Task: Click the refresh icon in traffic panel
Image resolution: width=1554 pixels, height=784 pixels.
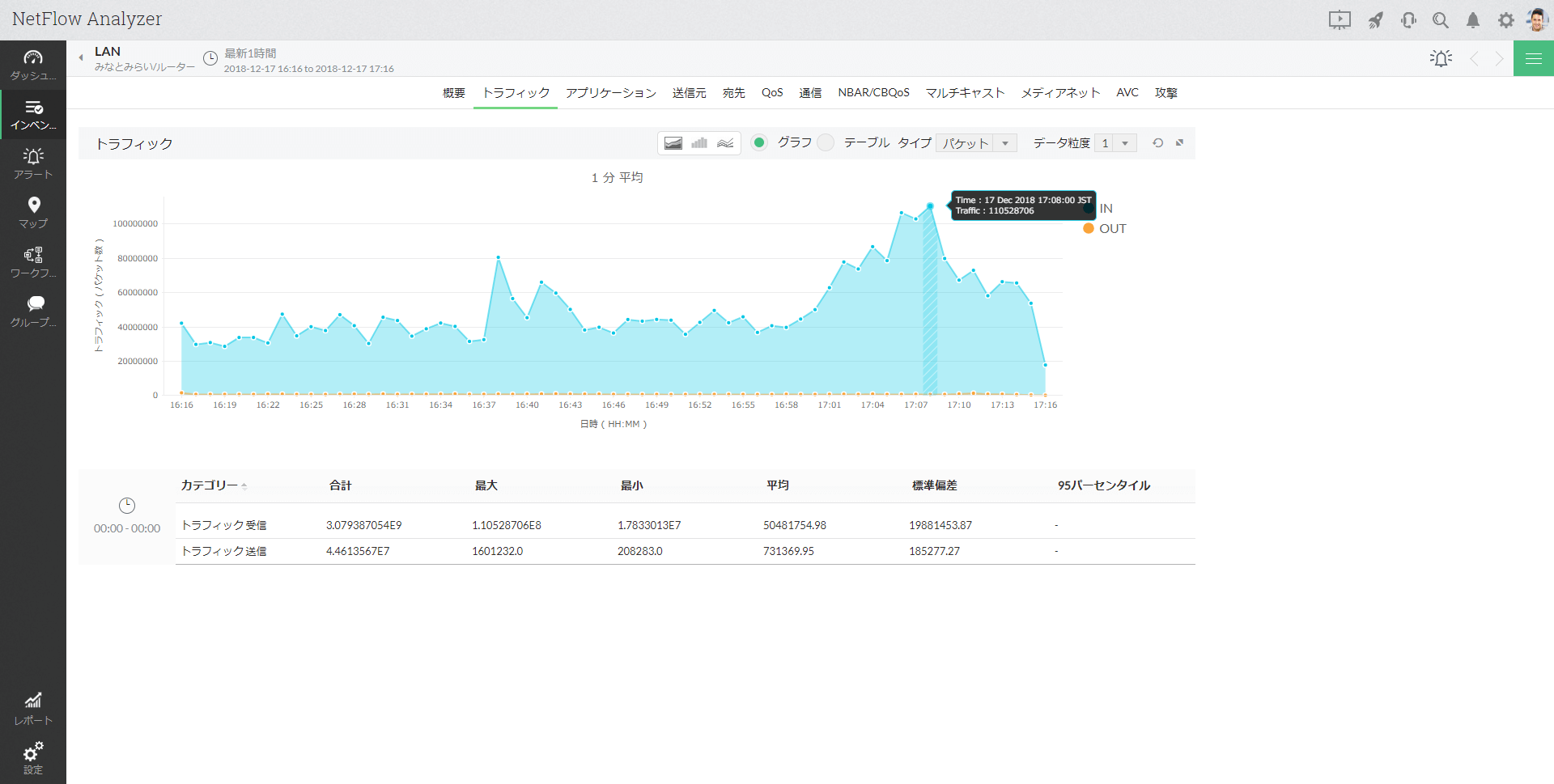Action: [1157, 143]
